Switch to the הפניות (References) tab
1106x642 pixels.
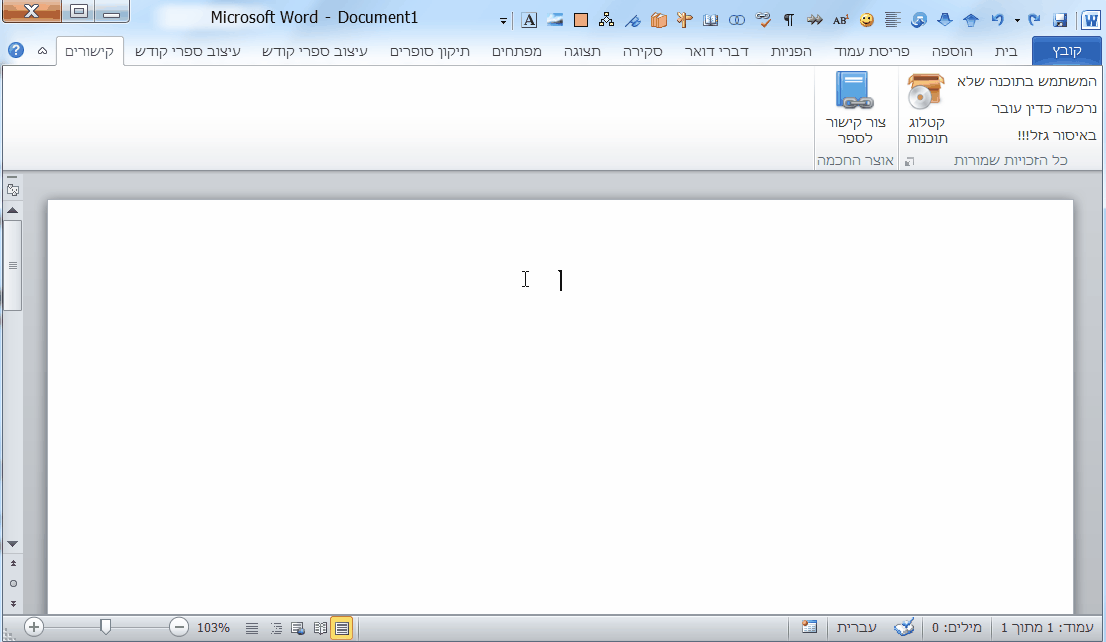pyautogui.click(x=791, y=51)
